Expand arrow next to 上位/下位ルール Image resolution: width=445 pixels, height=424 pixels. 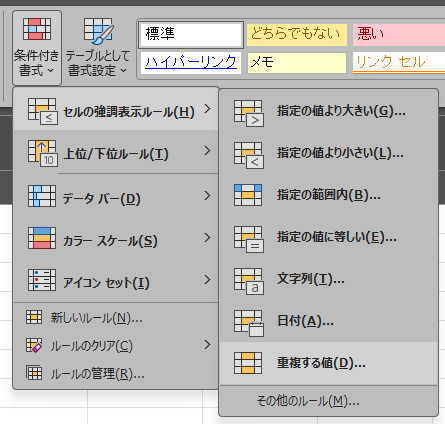pyautogui.click(x=207, y=151)
